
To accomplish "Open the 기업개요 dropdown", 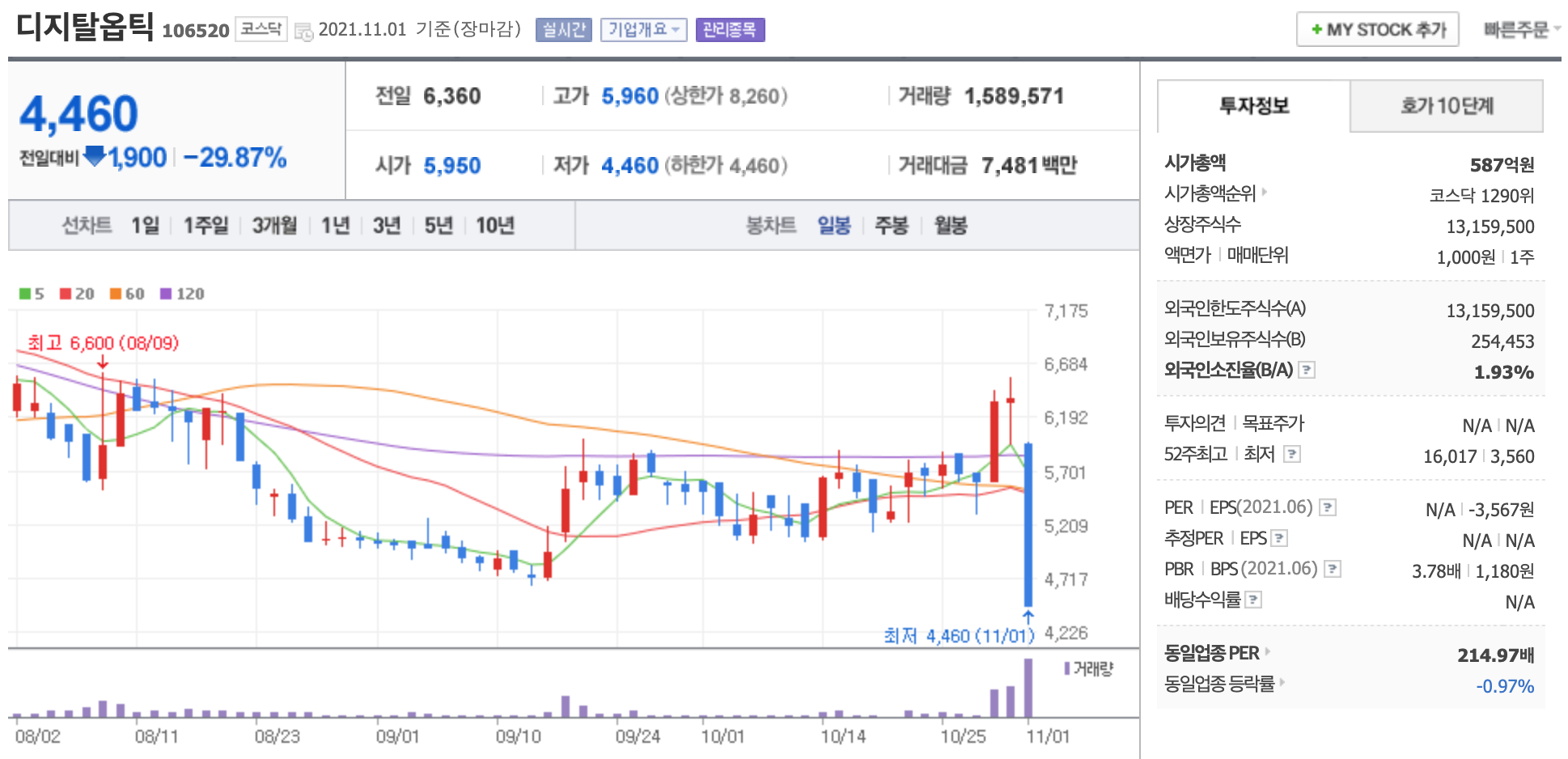I will (643, 30).
